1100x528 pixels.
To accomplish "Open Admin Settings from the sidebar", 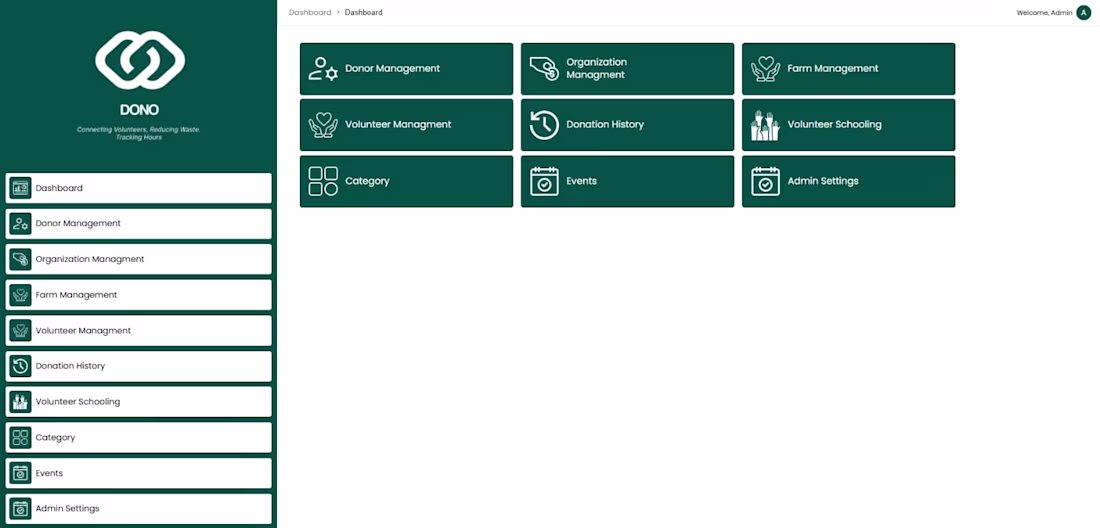I will 139,508.
